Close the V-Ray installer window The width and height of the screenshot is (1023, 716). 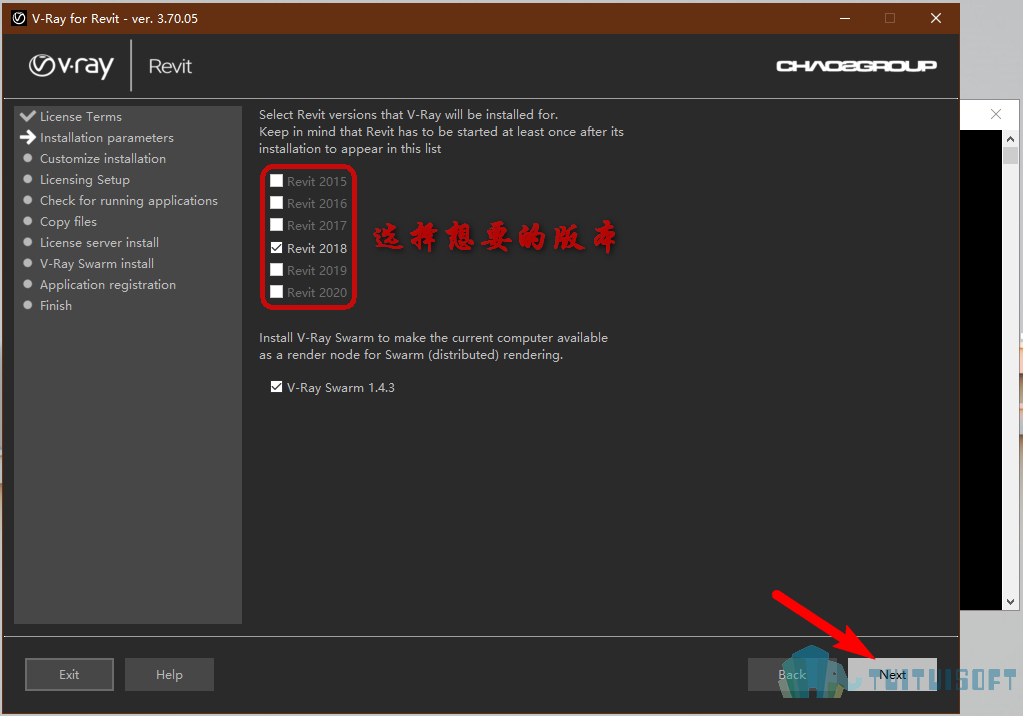[x=936, y=18]
